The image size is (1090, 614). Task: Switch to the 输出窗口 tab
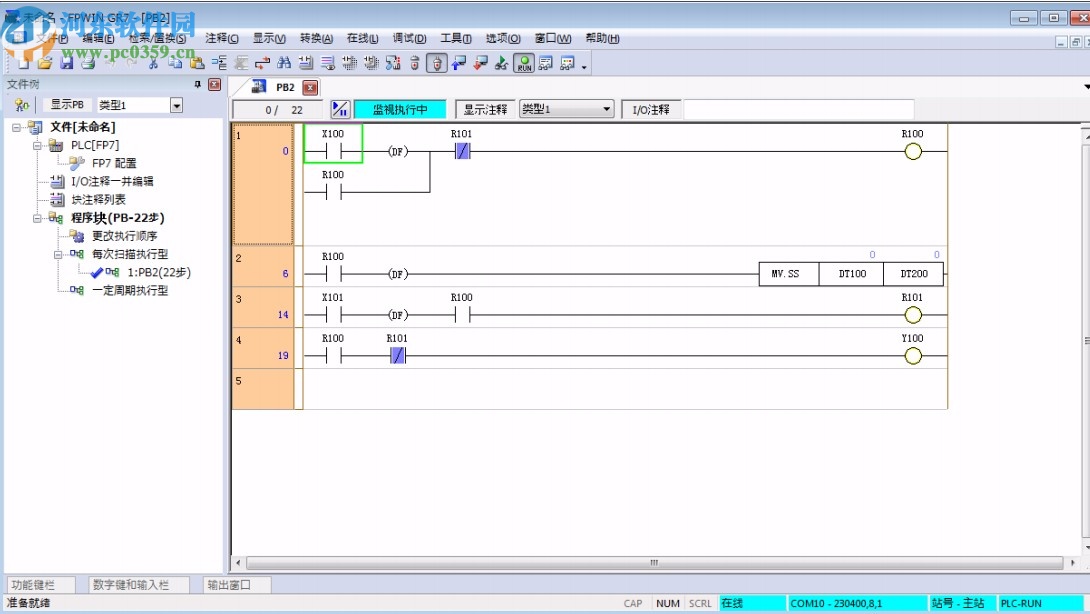(227, 584)
